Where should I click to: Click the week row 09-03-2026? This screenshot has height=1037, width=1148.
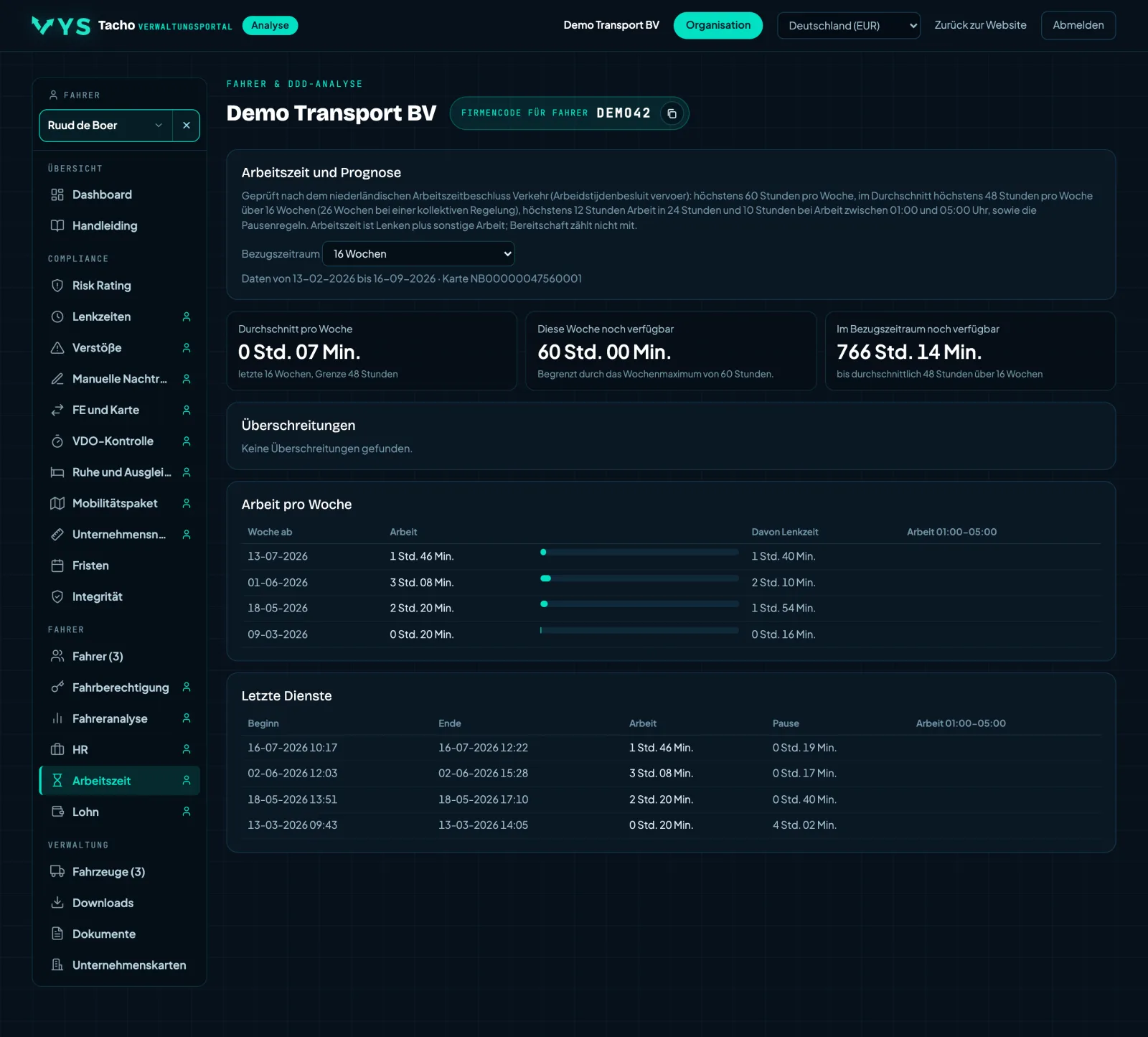point(671,634)
